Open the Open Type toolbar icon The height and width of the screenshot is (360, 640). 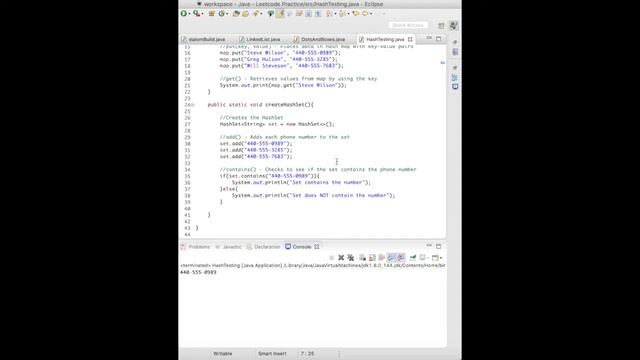(236, 13)
